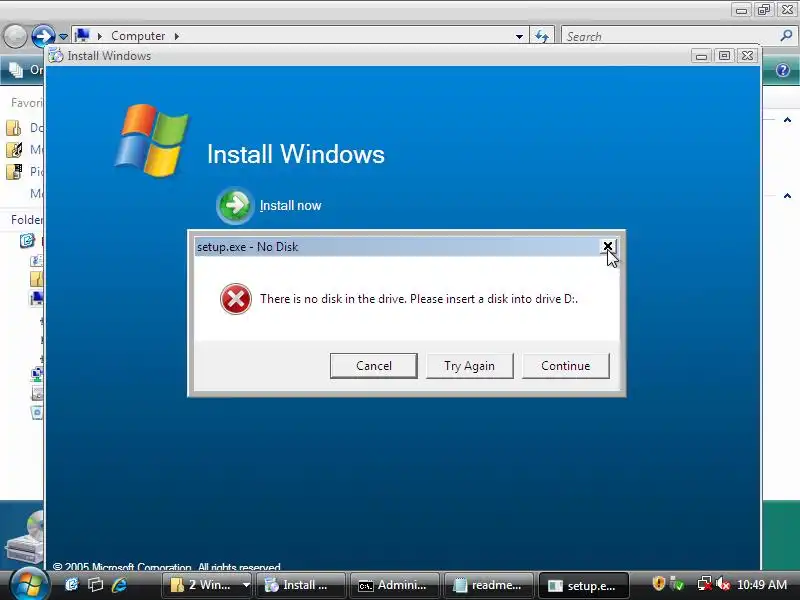Click Continue in the No Disk dialog
The width and height of the screenshot is (800, 600).
pos(565,366)
